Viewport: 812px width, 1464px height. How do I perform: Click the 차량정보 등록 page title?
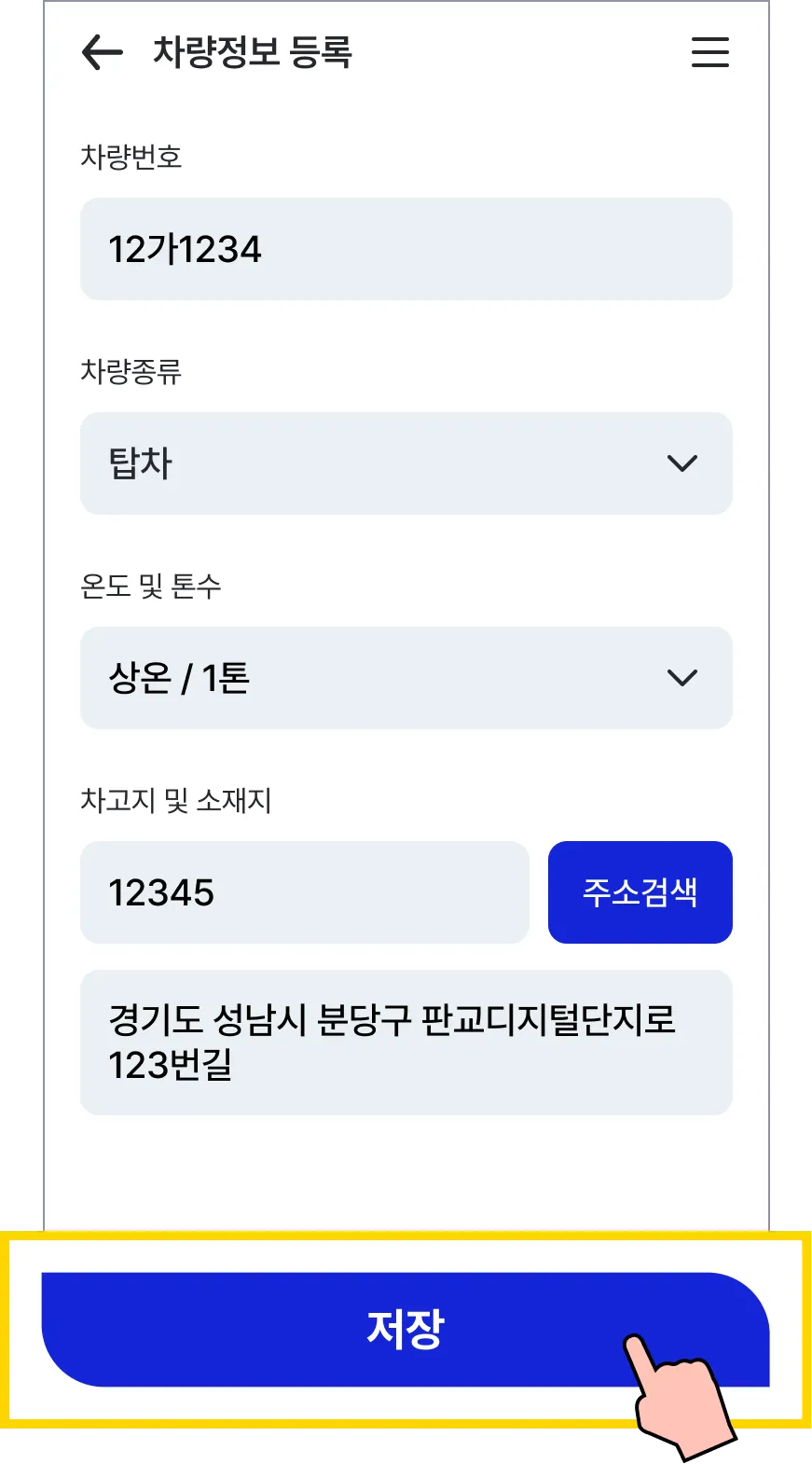click(253, 52)
